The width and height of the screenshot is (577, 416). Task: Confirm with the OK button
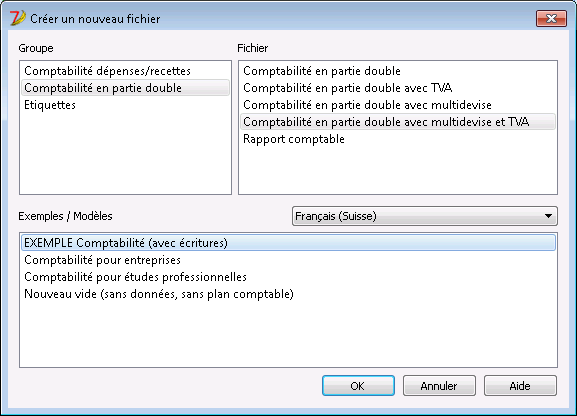point(358,386)
